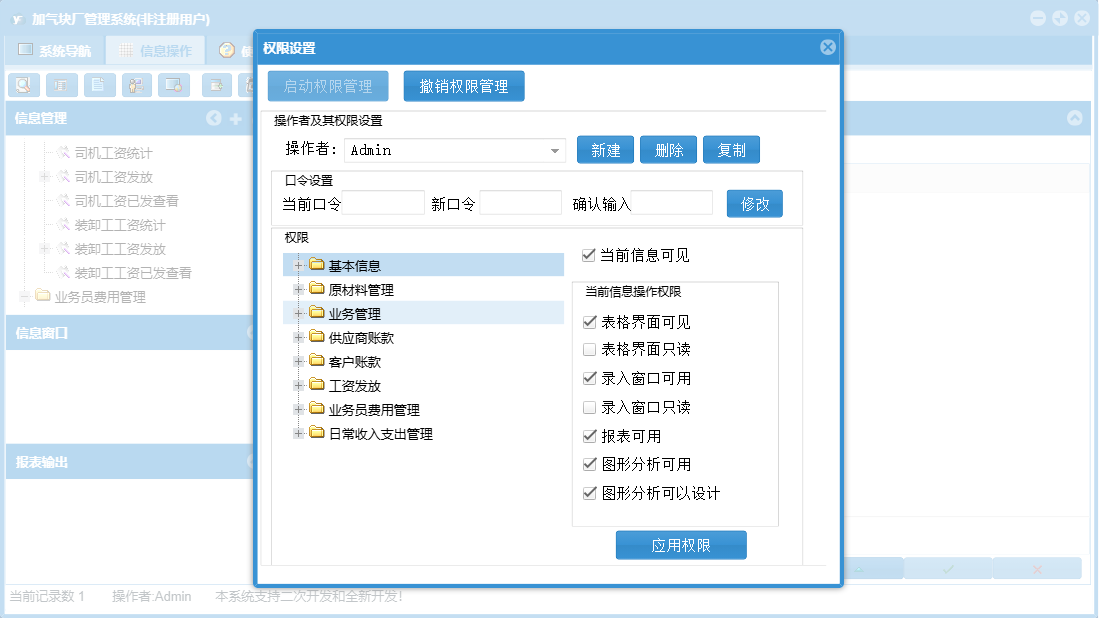Focus the 新口令 input field

tap(520, 203)
